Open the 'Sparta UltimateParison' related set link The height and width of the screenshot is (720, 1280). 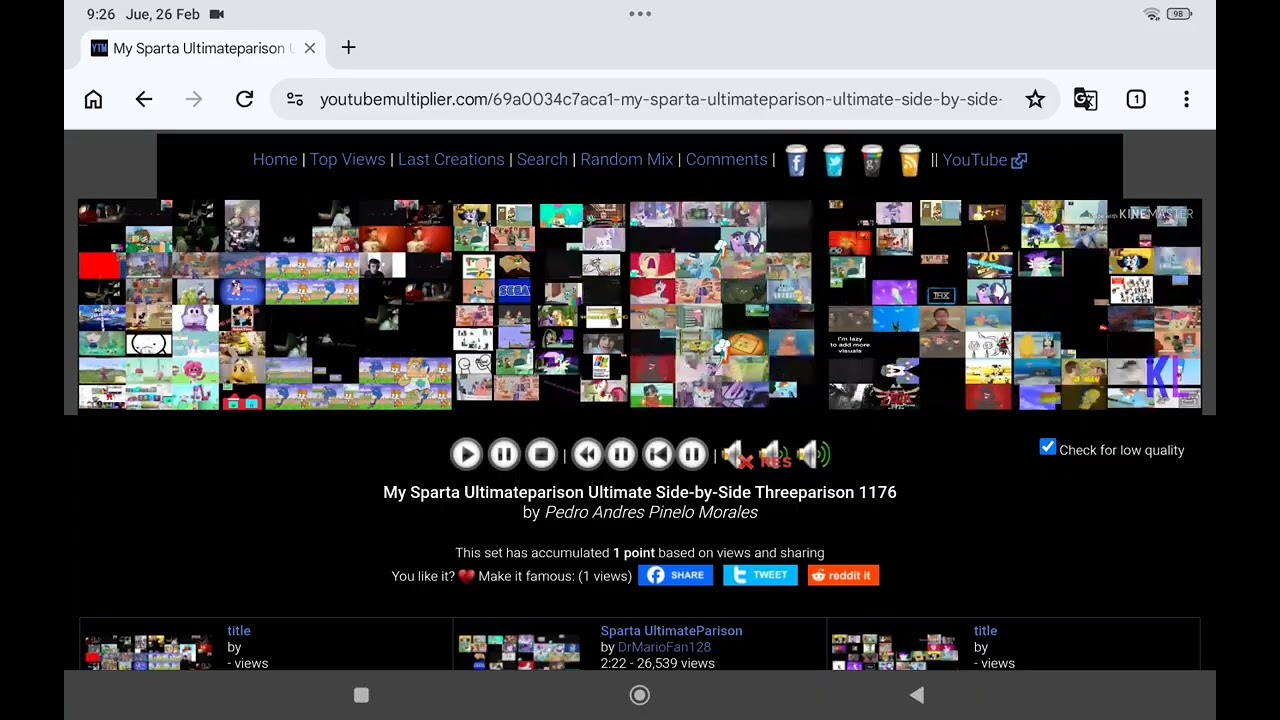(x=671, y=631)
